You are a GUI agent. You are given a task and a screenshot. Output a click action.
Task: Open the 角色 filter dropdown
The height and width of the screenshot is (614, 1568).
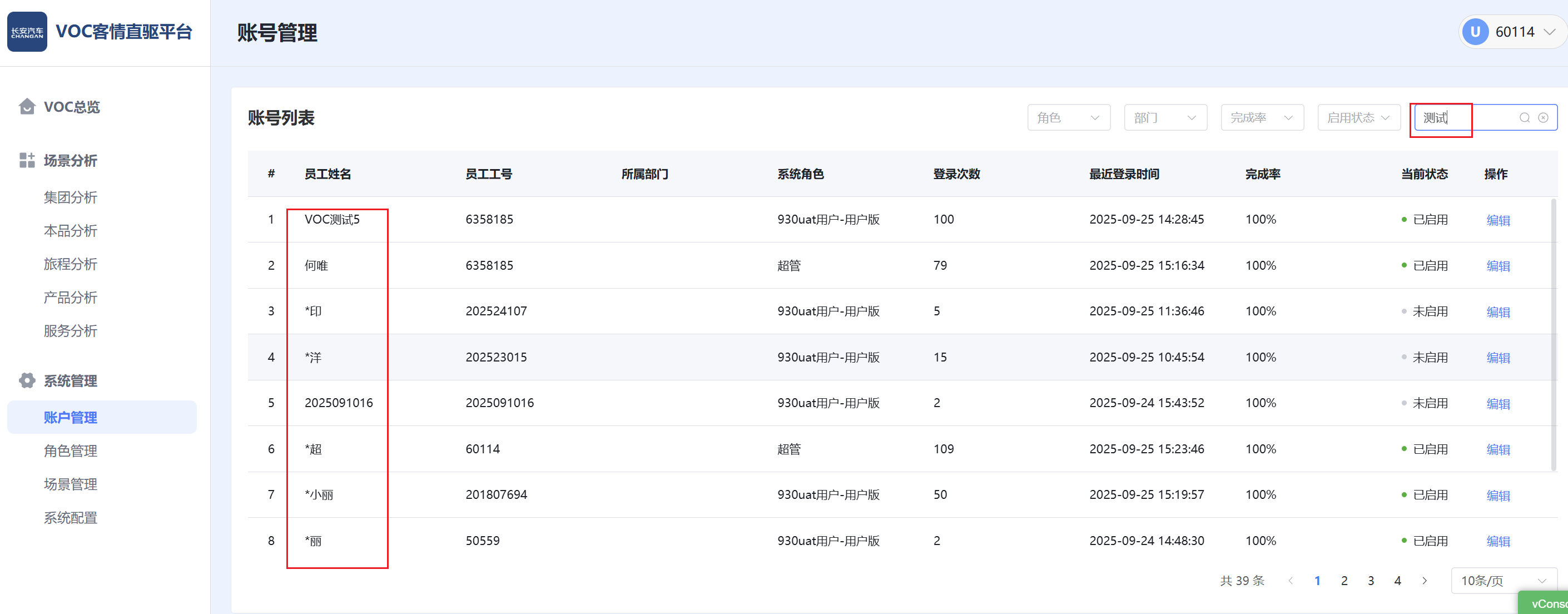[1068, 117]
